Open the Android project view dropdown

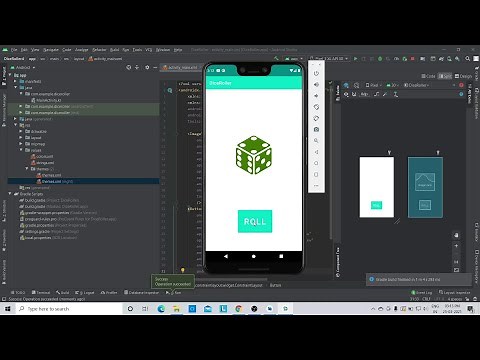23,67
